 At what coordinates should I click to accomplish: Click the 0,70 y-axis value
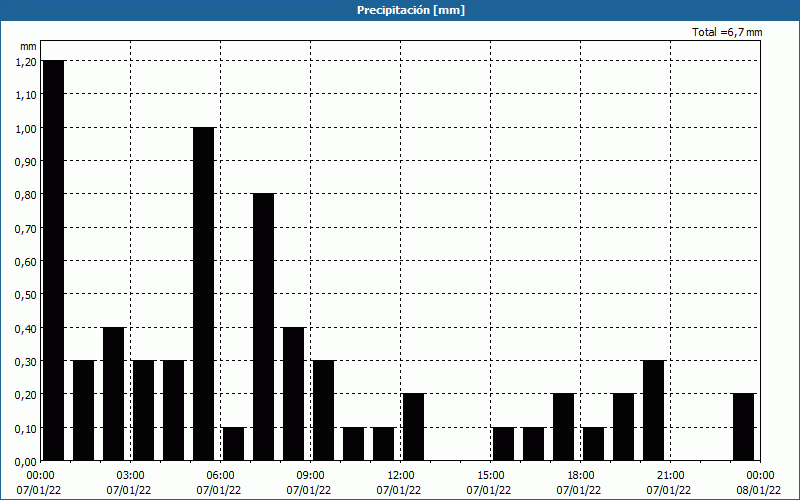coord(26,228)
